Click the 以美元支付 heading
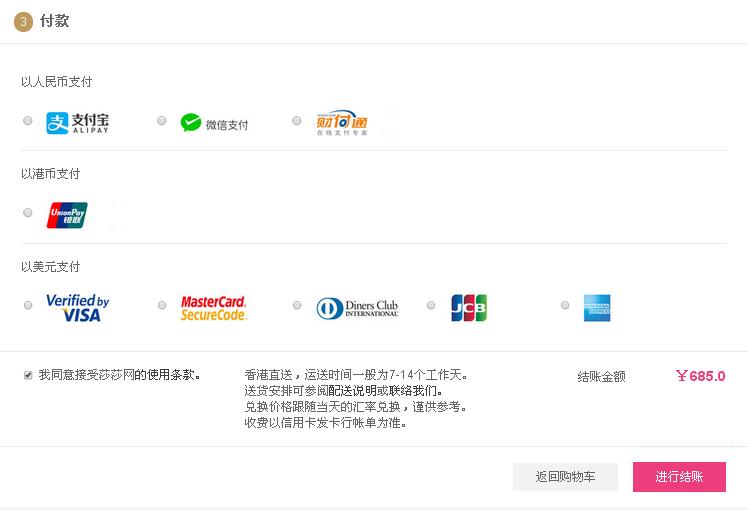Image resolution: width=748 pixels, height=510 pixels. pyautogui.click(x=50, y=267)
